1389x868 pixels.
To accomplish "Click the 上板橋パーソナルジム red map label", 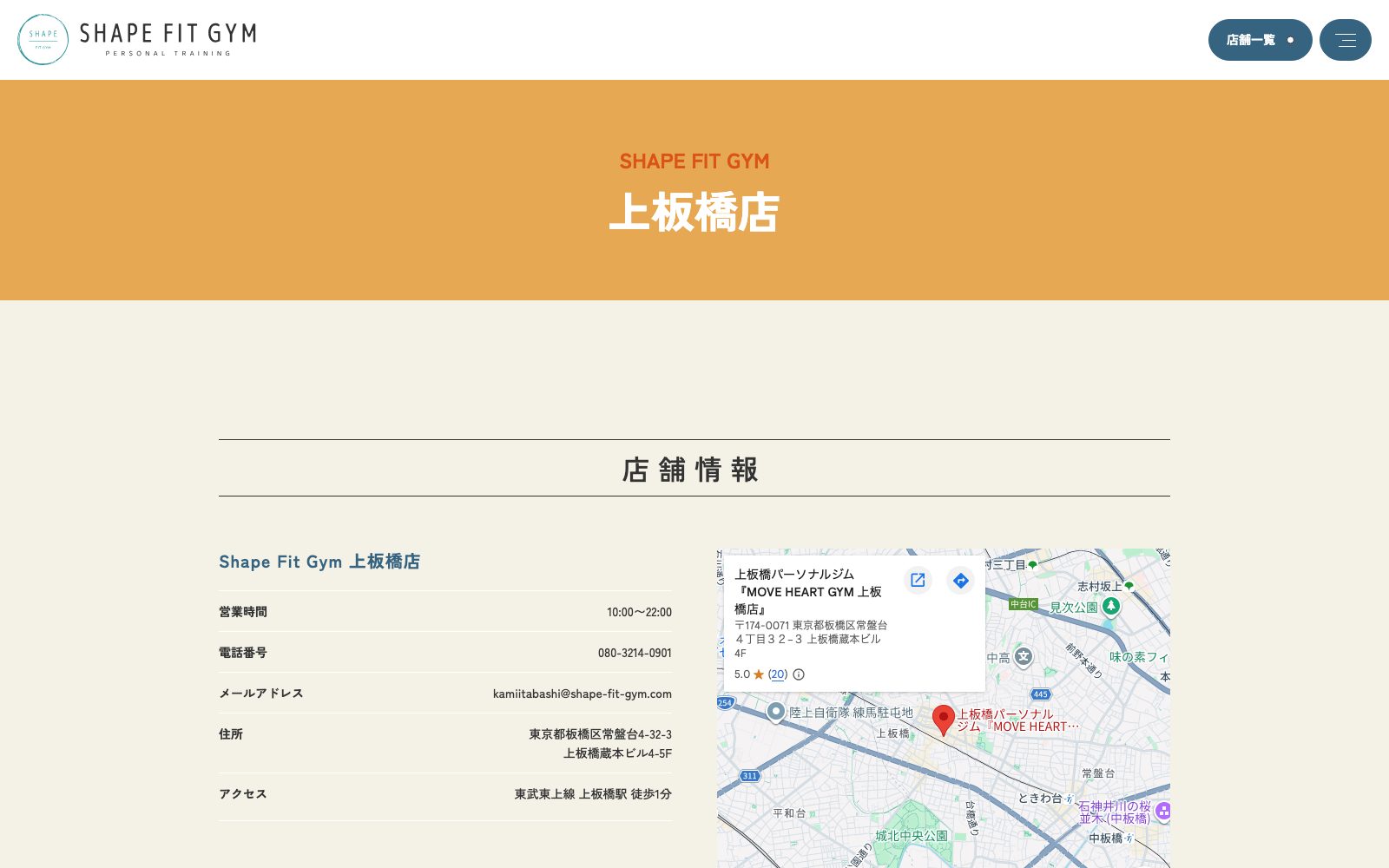I will click(x=1017, y=720).
